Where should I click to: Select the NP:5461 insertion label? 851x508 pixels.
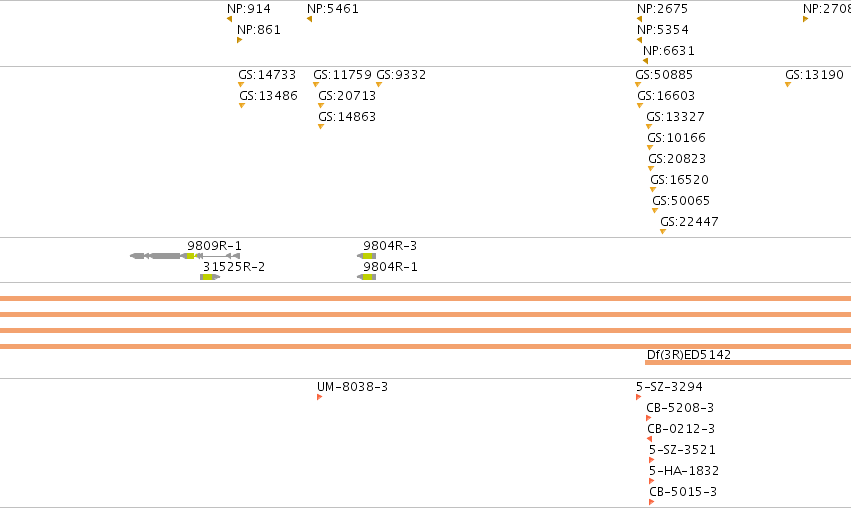pyautogui.click(x=332, y=9)
